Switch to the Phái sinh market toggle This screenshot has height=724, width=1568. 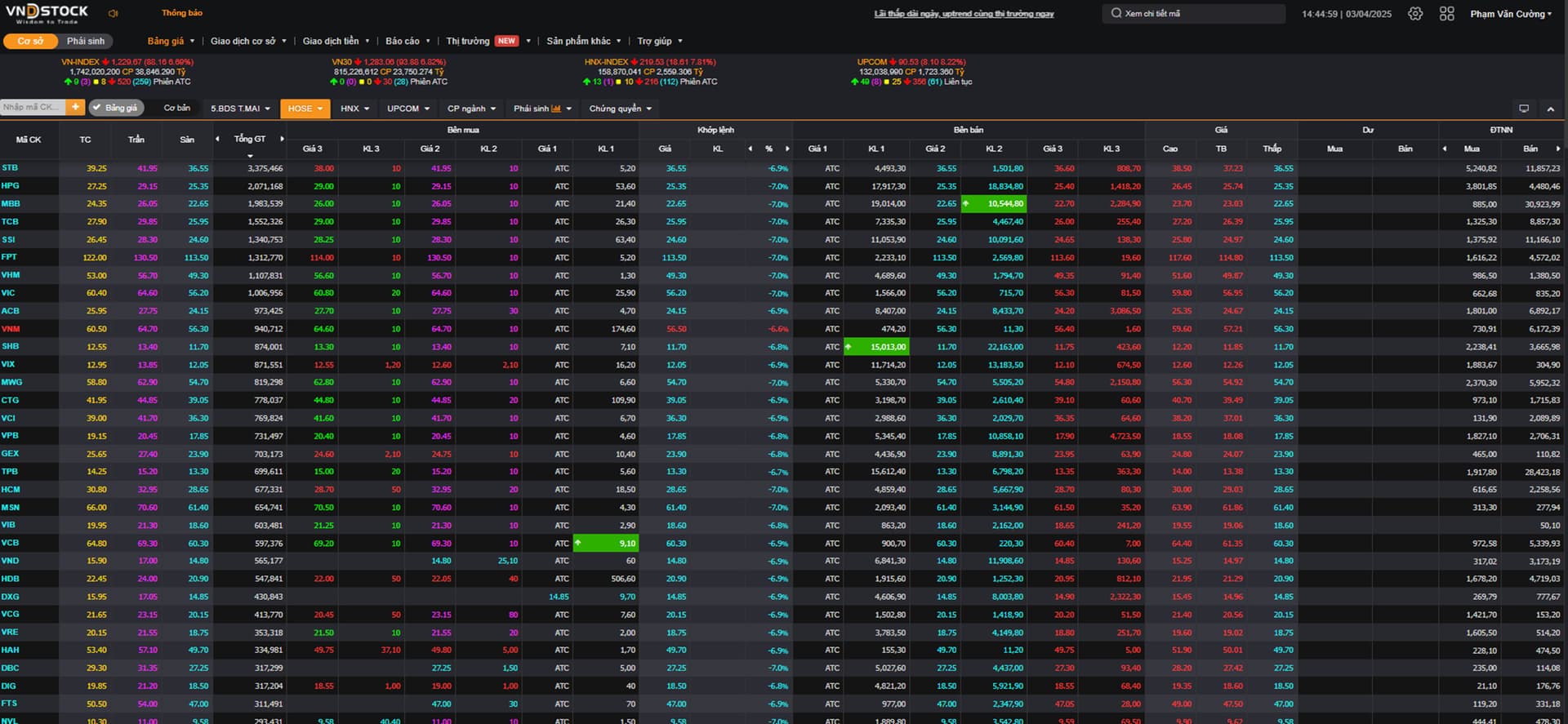(x=86, y=41)
